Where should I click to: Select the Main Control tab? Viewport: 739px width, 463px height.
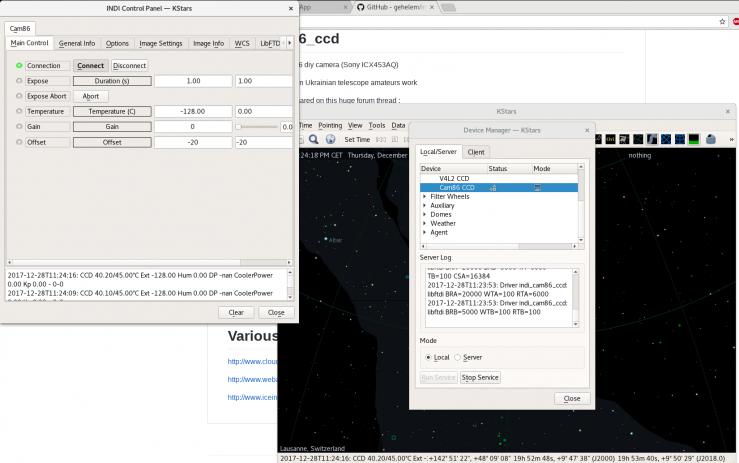29,43
